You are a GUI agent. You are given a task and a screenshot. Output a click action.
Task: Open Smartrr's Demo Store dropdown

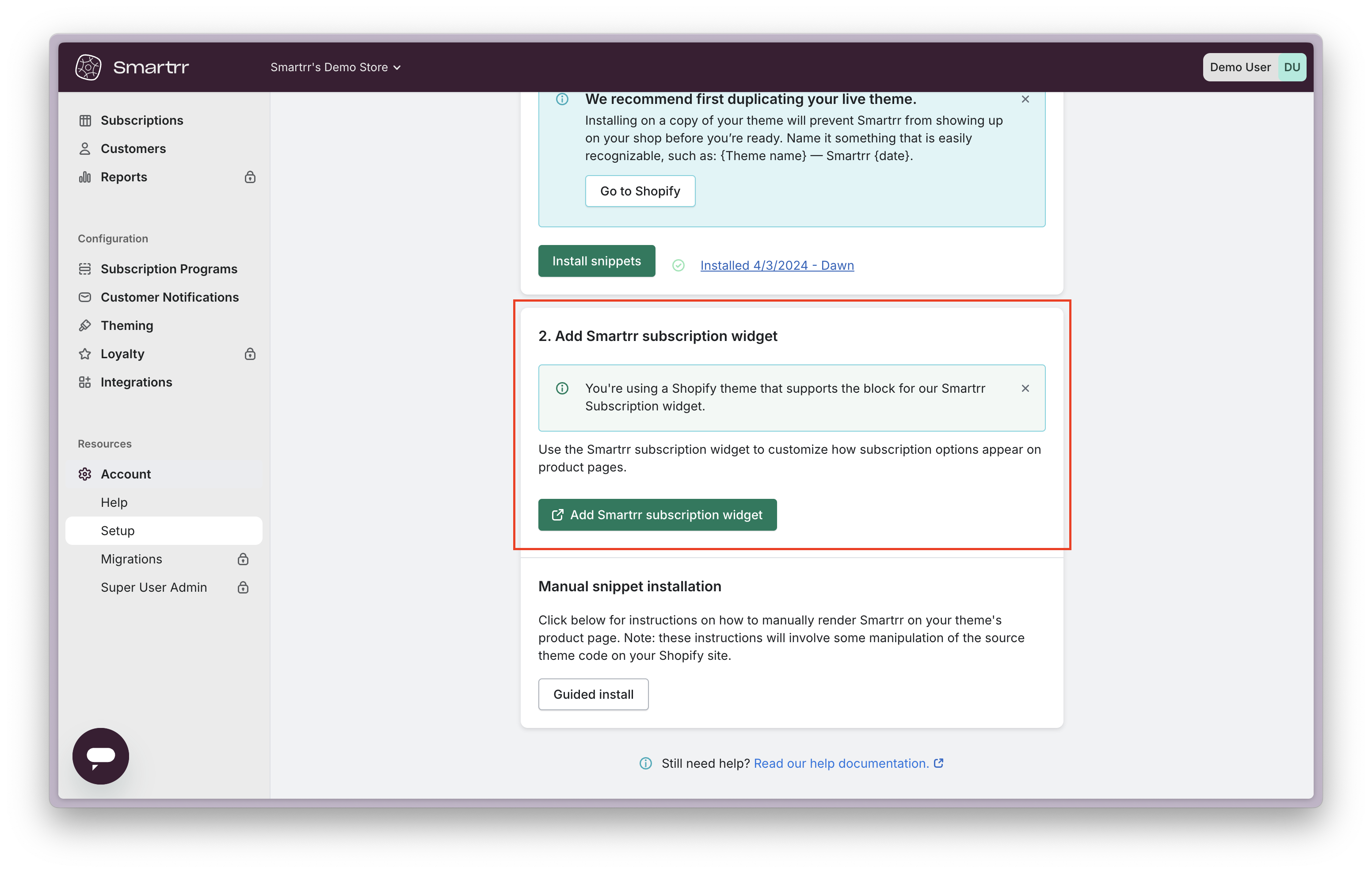[x=335, y=67]
